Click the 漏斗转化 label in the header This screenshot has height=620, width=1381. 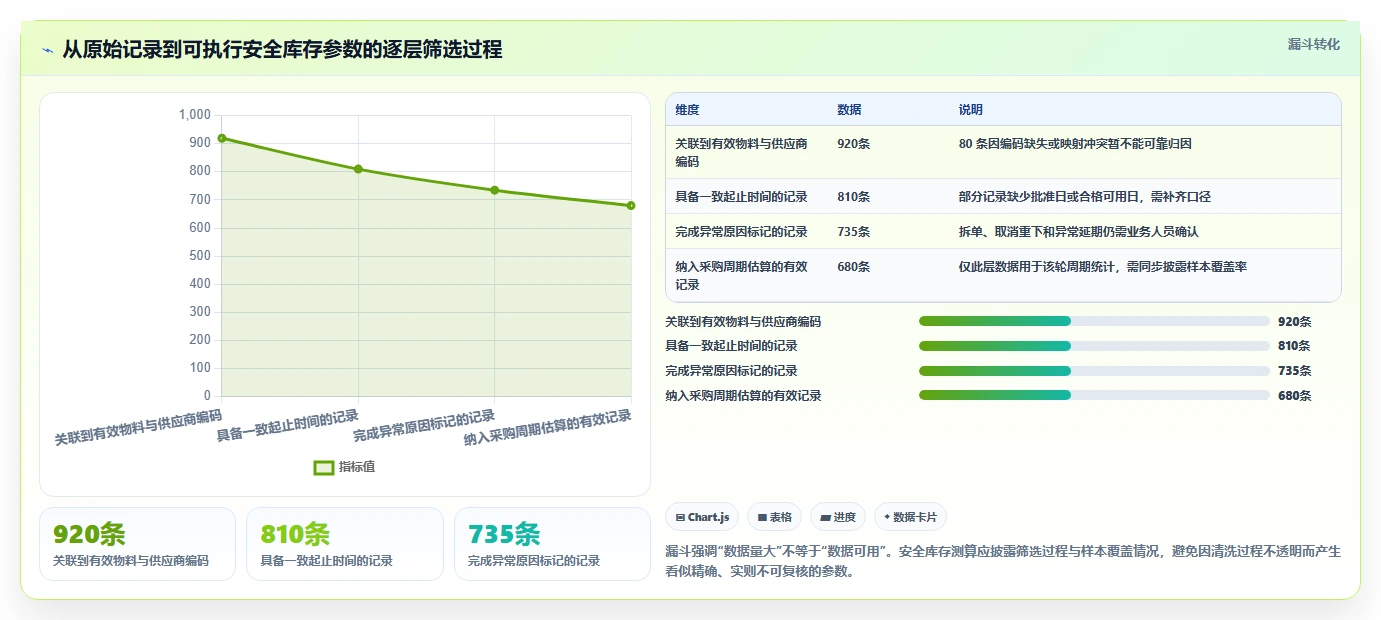(x=1313, y=44)
